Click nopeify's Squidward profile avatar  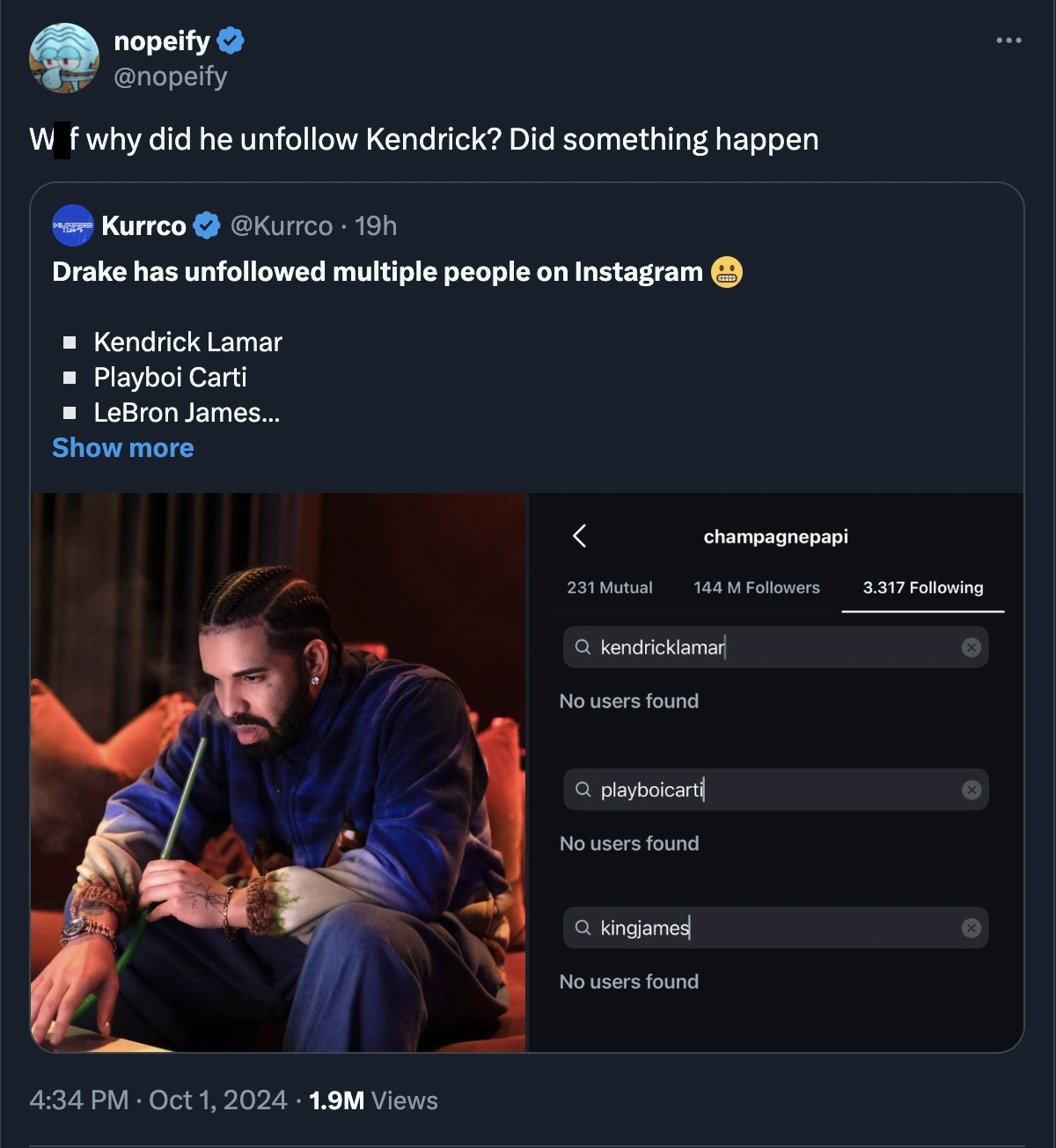click(63, 58)
